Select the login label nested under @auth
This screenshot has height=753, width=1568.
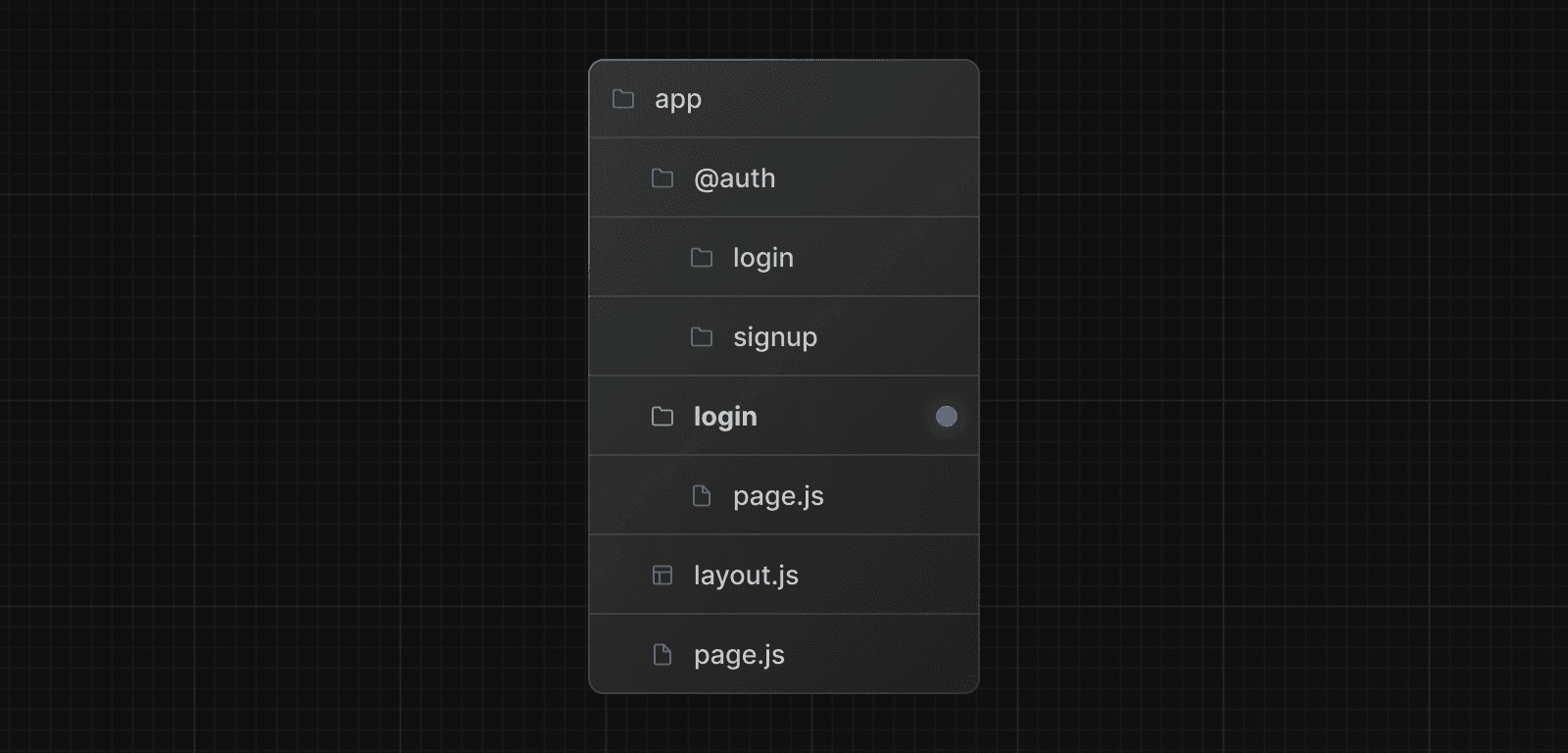pos(763,258)
